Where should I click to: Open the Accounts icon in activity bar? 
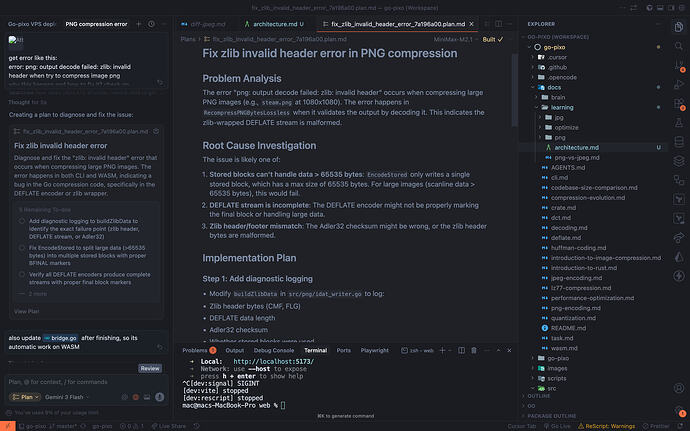(679, 388)
